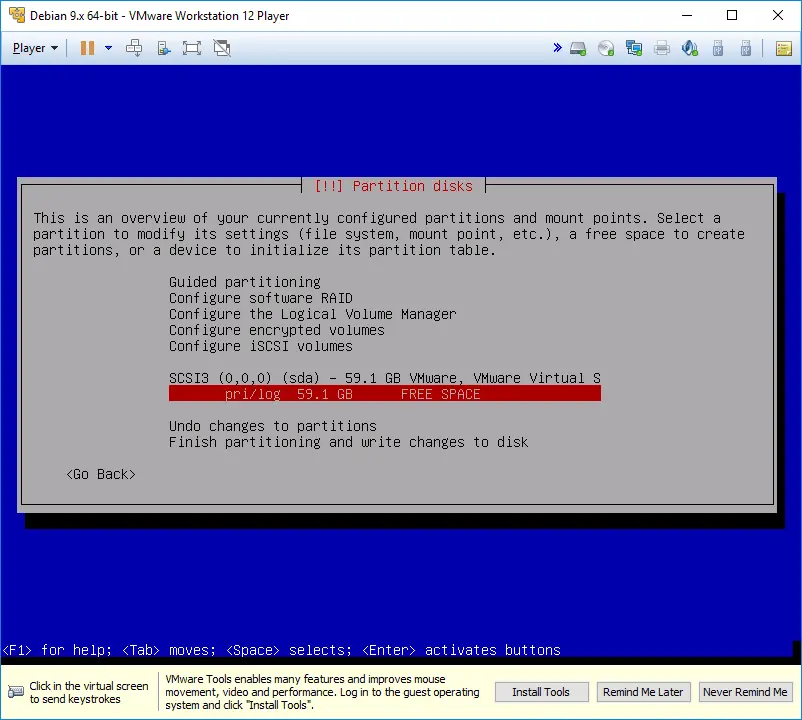Pause the virtual machine
802x720 pixels.
pos(87,48)
